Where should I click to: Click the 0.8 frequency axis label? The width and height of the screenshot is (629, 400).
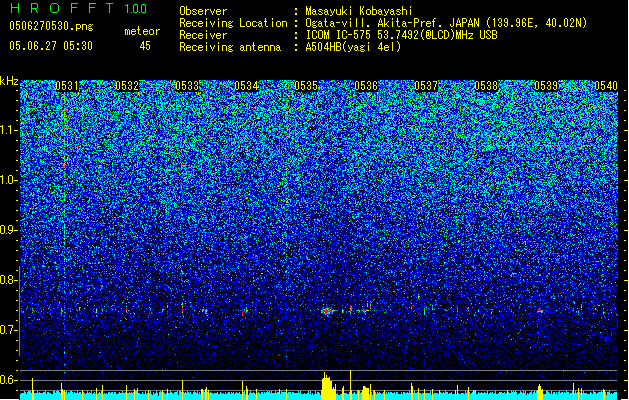coord(9,280)
